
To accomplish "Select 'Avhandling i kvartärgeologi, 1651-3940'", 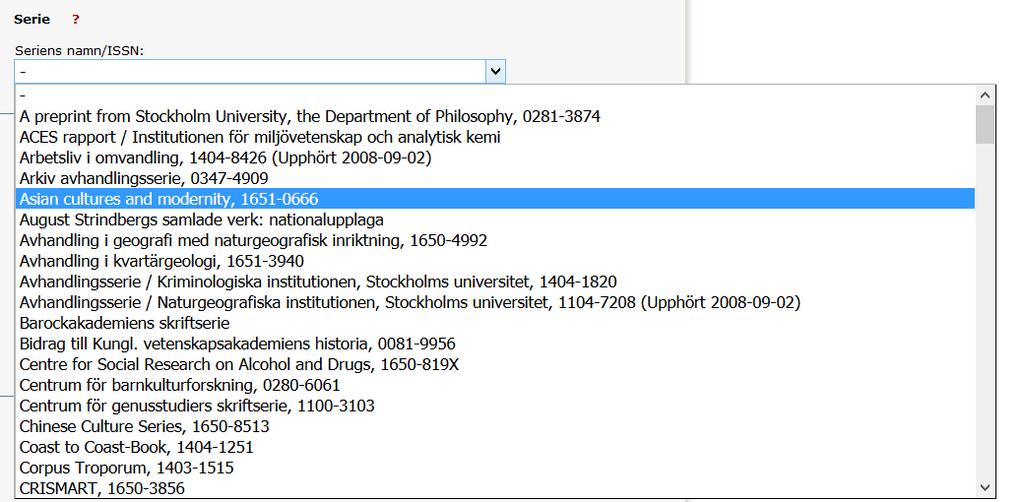I will pos(495,261).
